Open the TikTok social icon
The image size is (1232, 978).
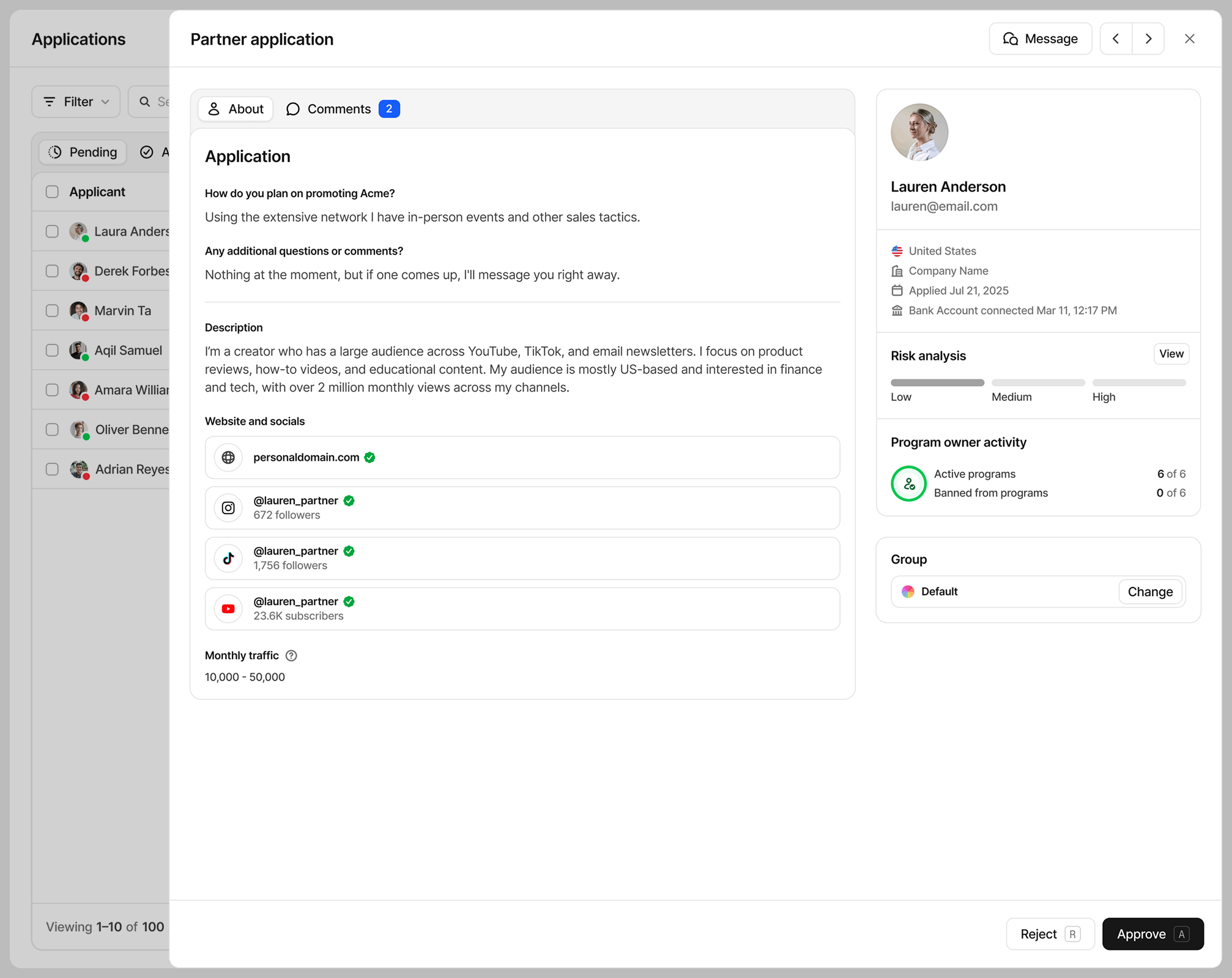[228, 558]
